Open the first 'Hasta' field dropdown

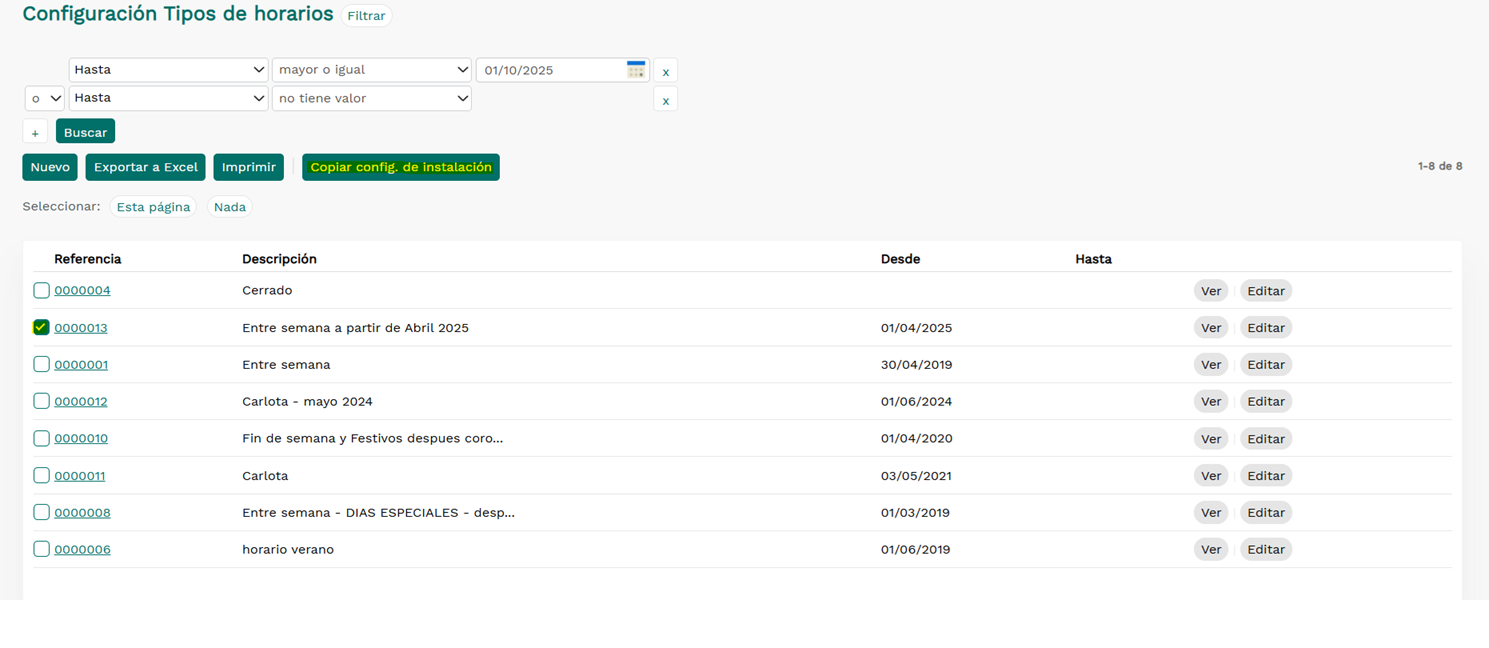tap(168, 70)
